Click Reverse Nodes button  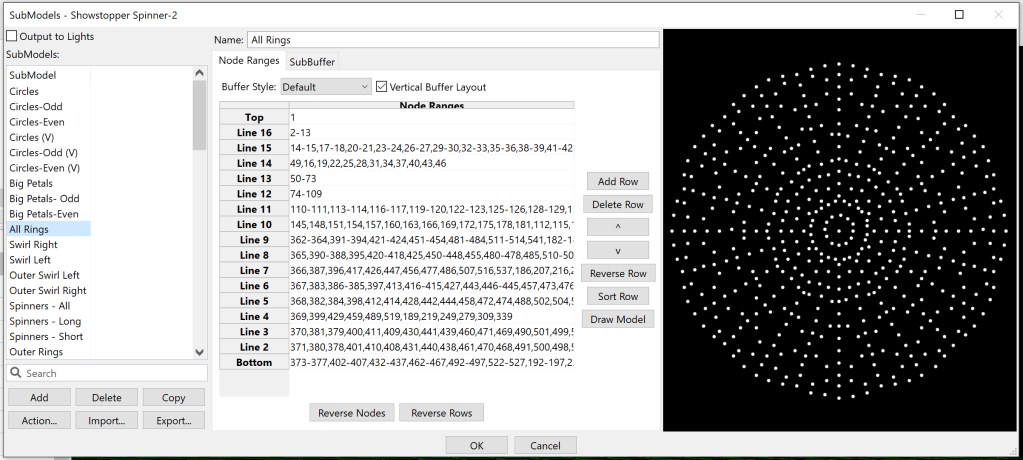coord(351,413)
